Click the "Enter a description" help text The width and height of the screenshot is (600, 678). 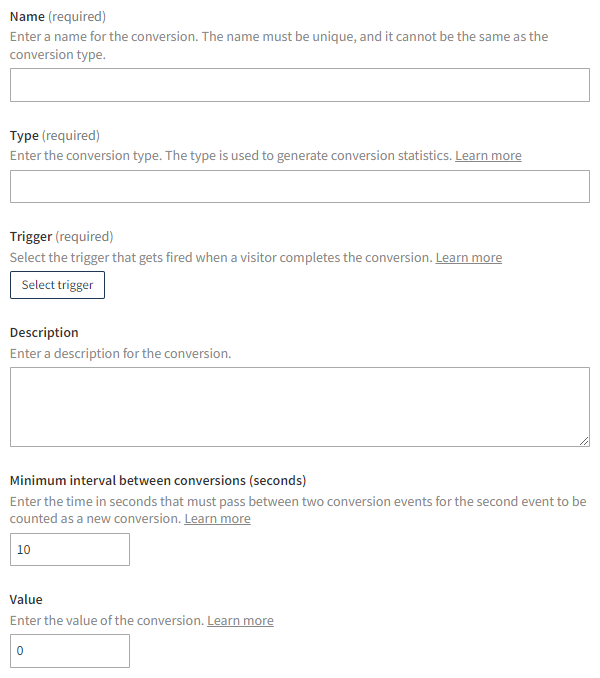120,354
